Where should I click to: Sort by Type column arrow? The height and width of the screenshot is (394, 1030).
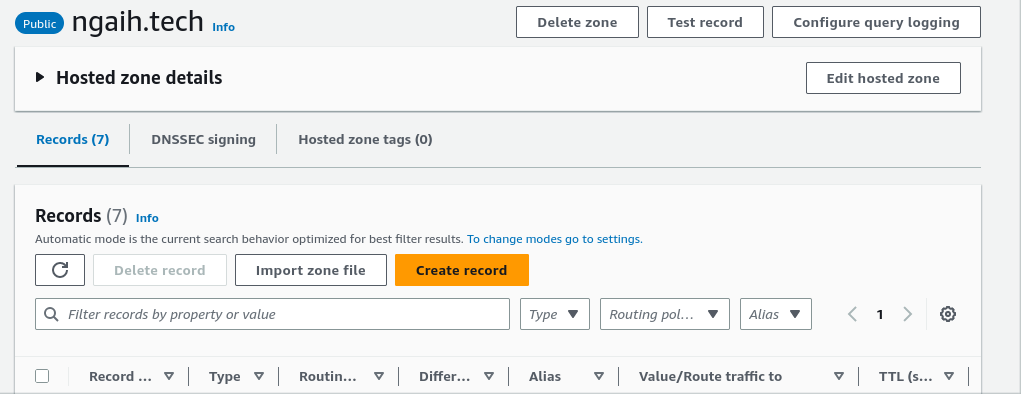click(259, 376)
